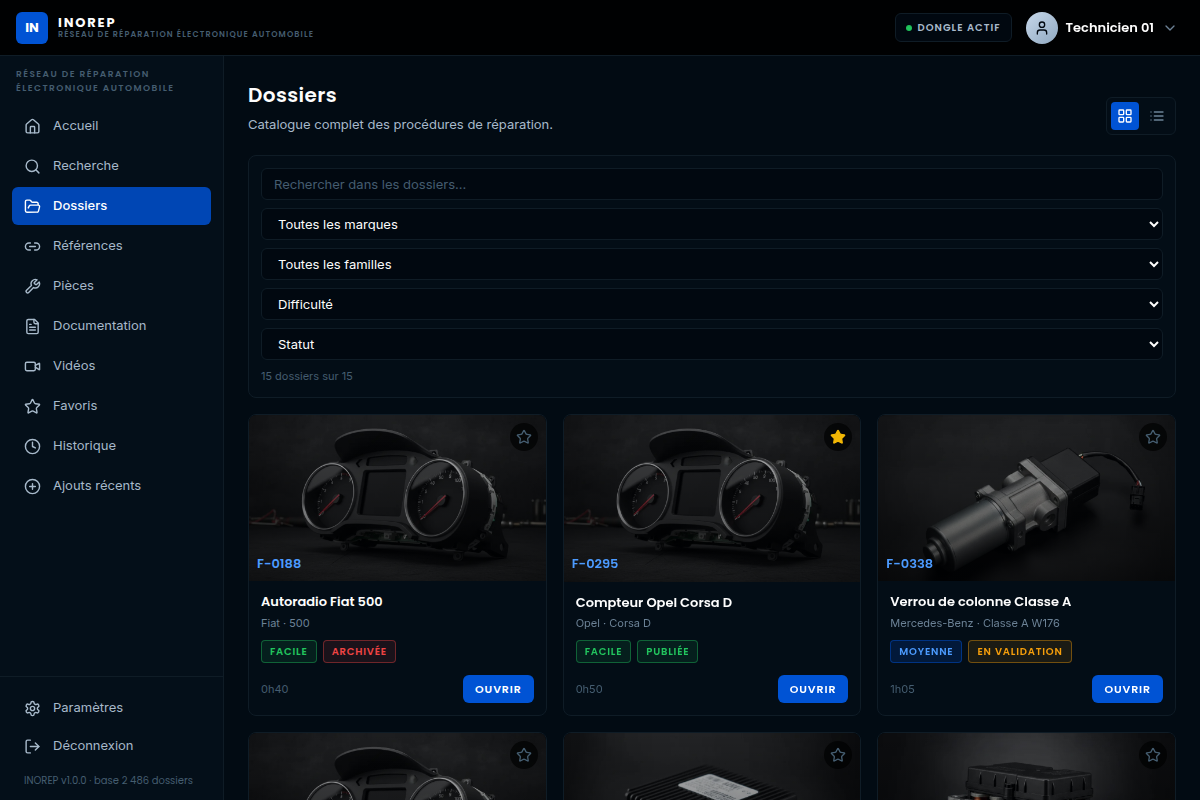Toggle star on second-row right card

[1153, 755]
